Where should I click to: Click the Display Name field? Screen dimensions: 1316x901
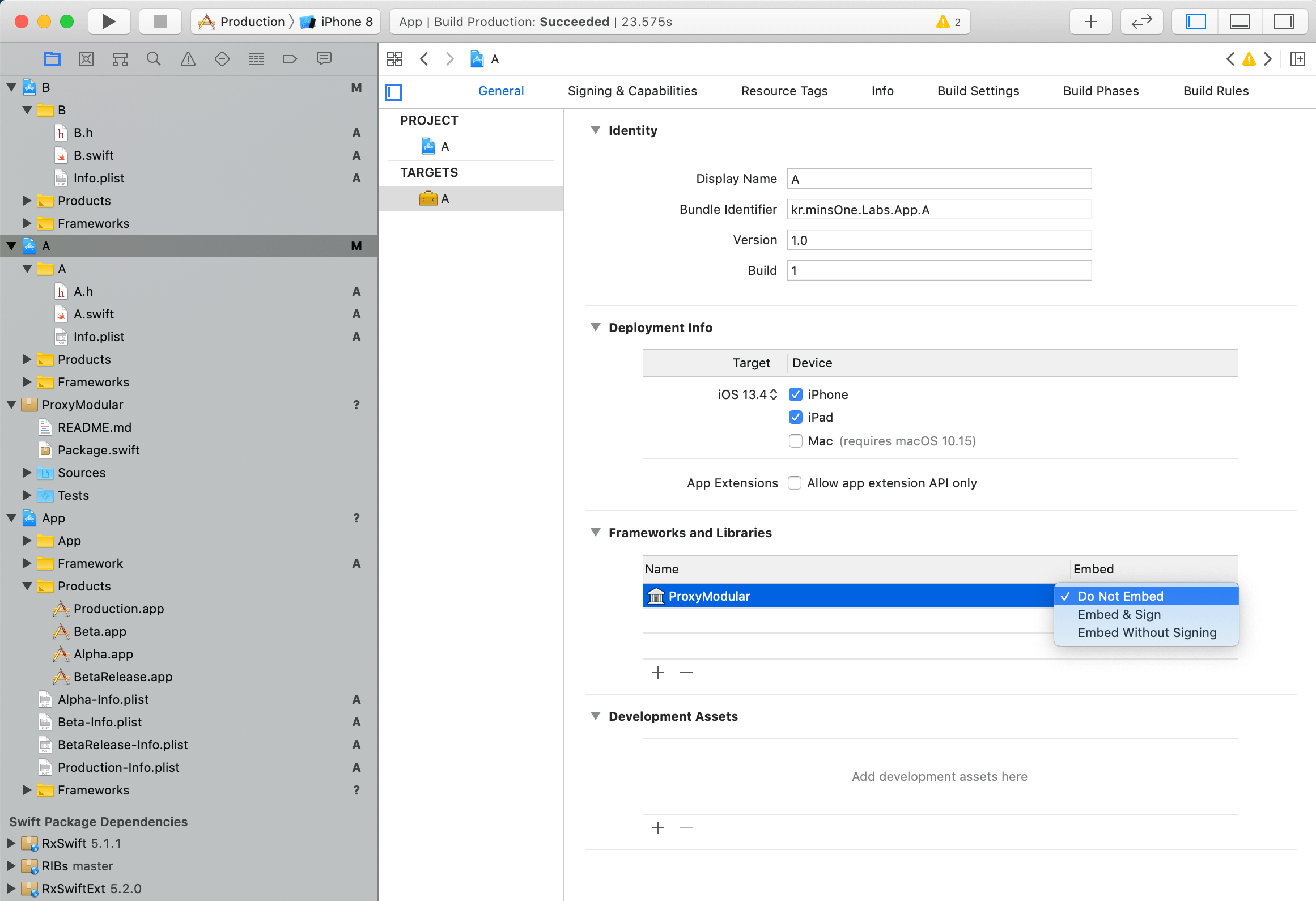pos(939,179)
